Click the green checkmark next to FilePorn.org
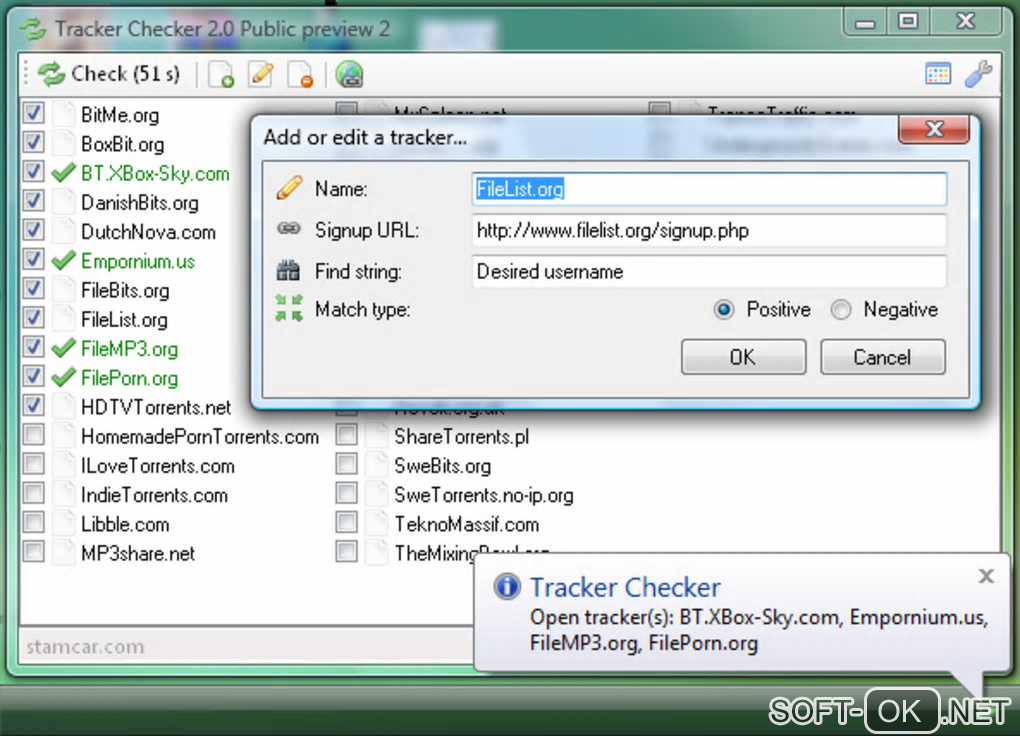1020x736 pixels. pyautogui.click(x=64, y=377)
